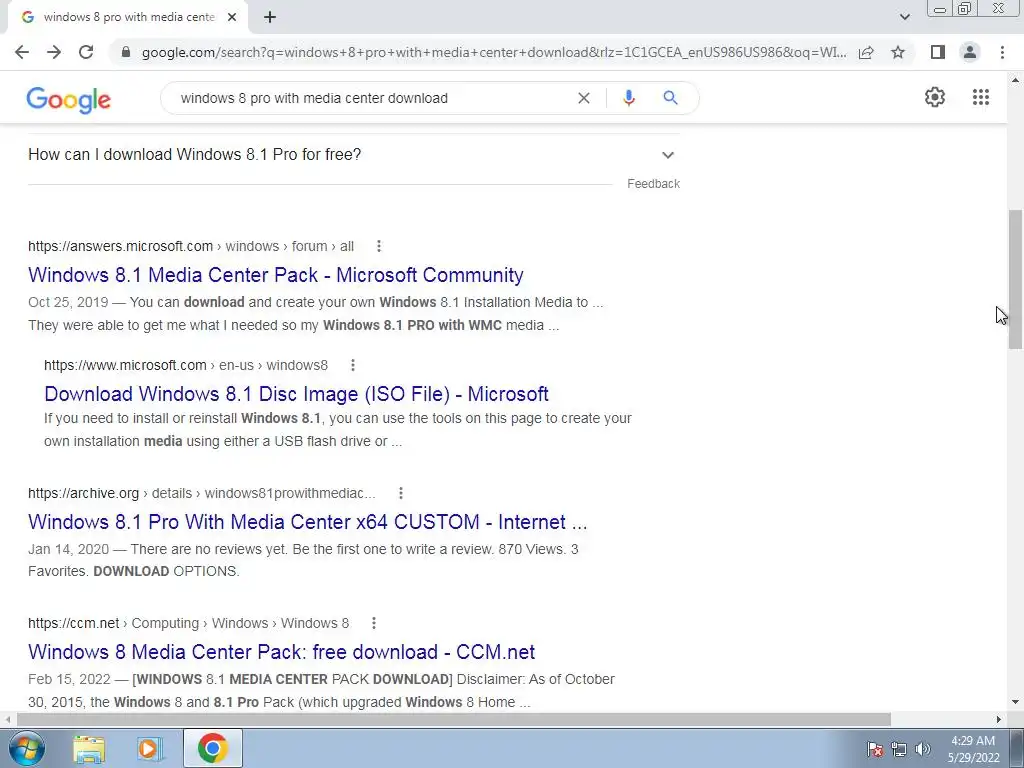Viewport: 1024px width, 768px height.
Task: Share this page from the address bar
Action: 866,52
